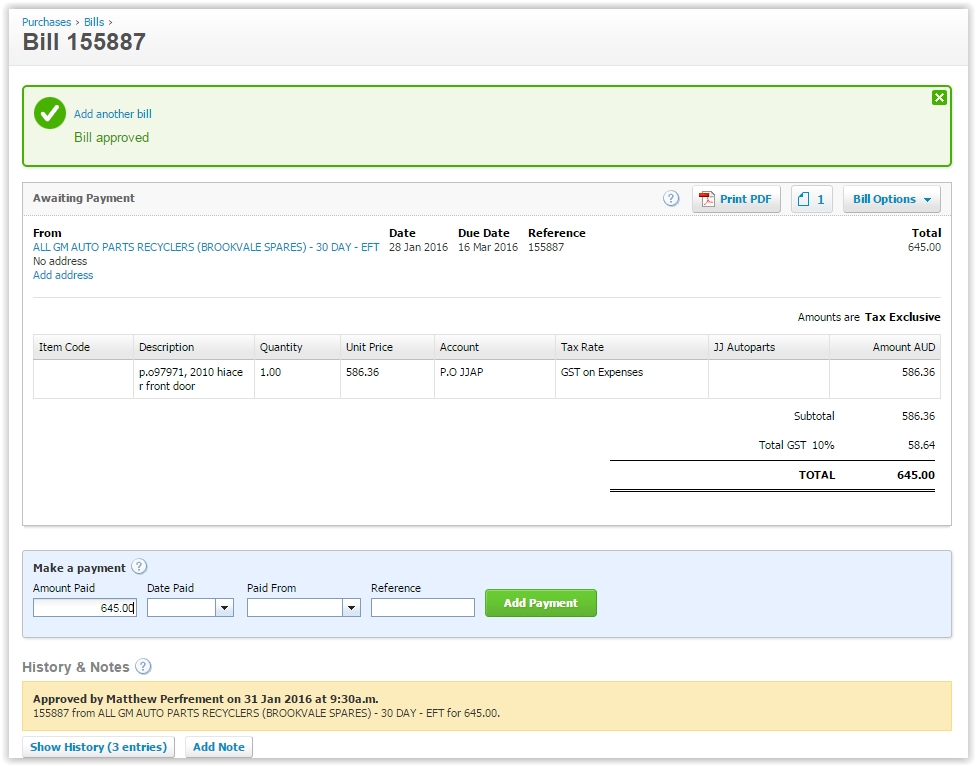Close the green bill approved notification
Image resolution: width=976 pixels, height=766 pixels.
938,97
